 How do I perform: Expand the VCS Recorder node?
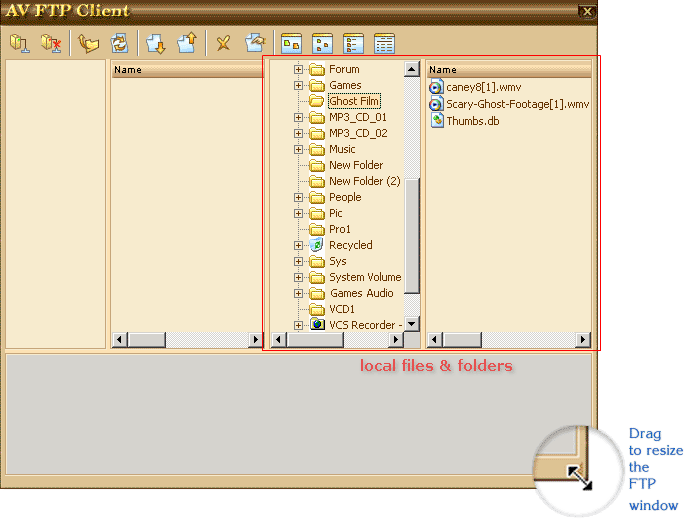tap(298, 325)
